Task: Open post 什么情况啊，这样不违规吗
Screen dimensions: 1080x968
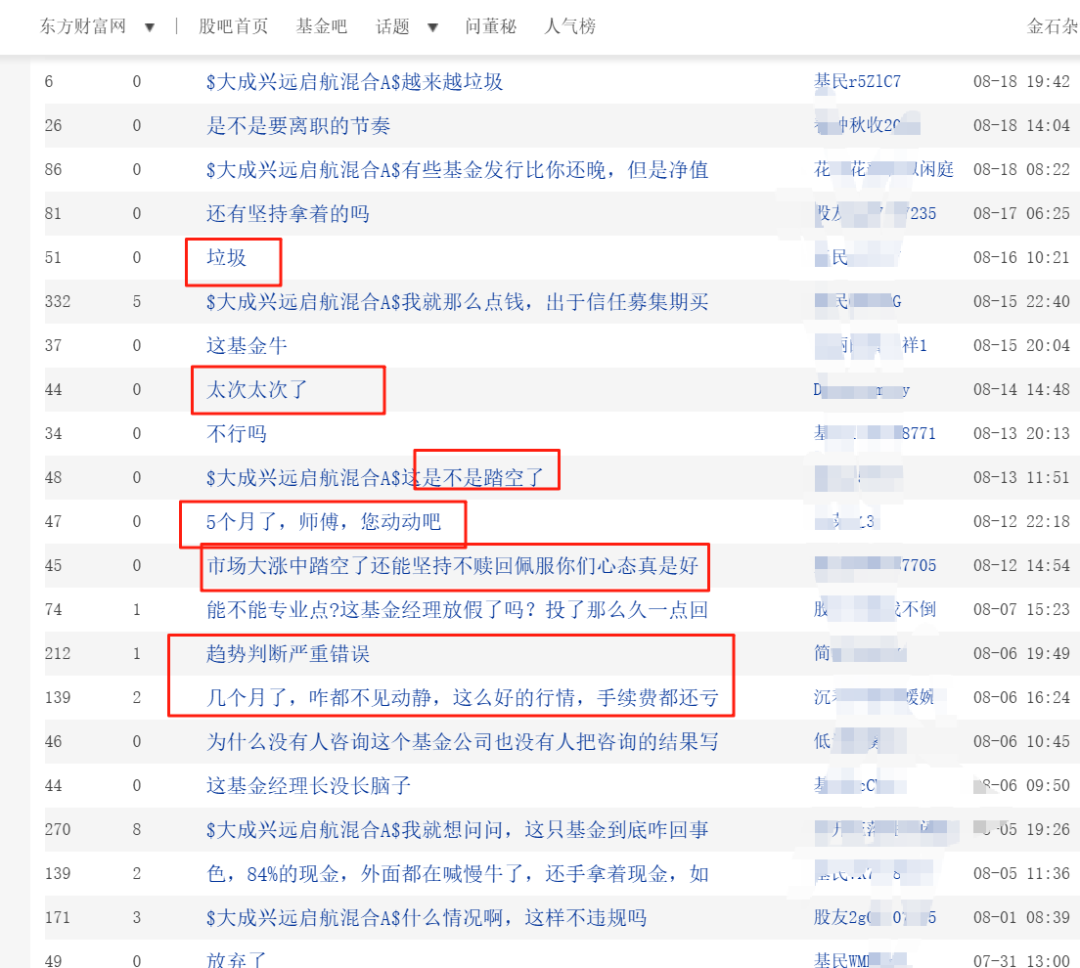Action: (x=426, y=918)
